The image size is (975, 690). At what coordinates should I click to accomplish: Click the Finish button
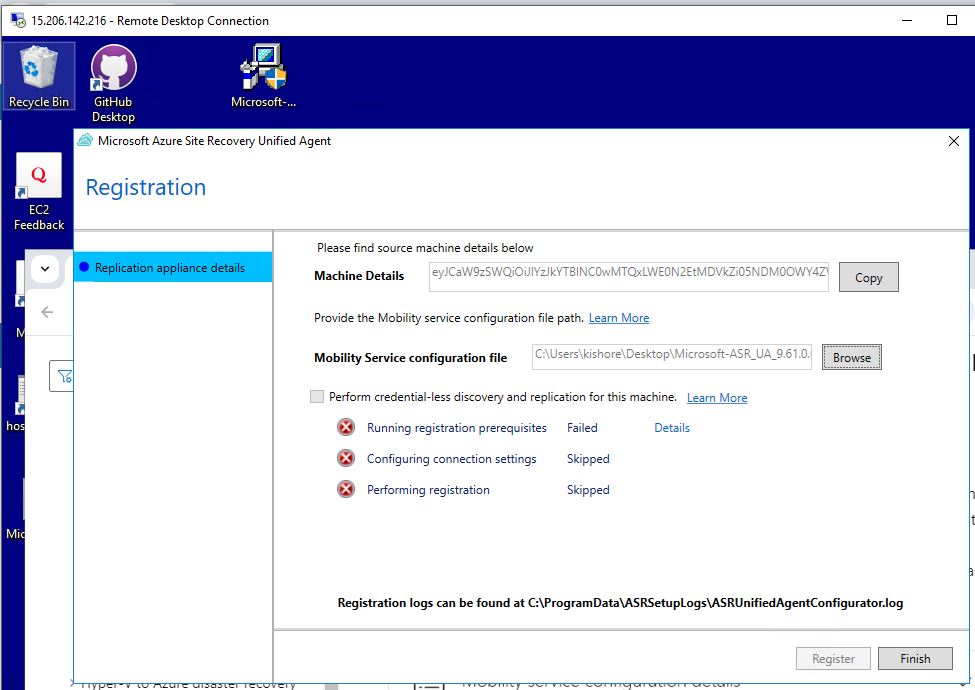914,659
